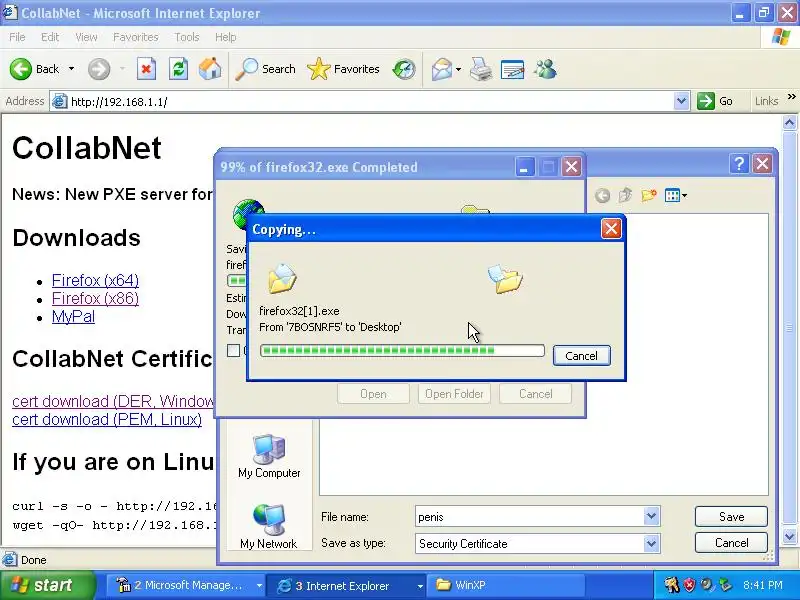Click the red security shield tray icon
800x600 pixels.
[x=689, y=585]
